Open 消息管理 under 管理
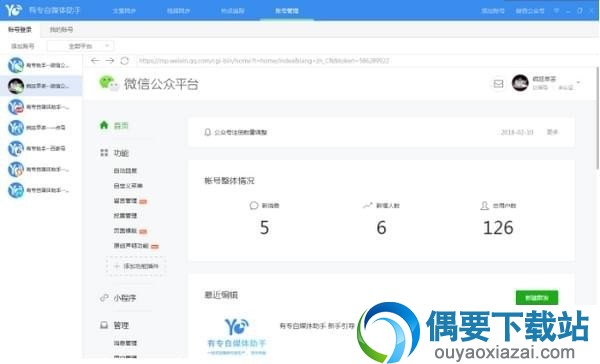Image resolution: width=600 pixels, height=364 pixels. click(125, 343)
